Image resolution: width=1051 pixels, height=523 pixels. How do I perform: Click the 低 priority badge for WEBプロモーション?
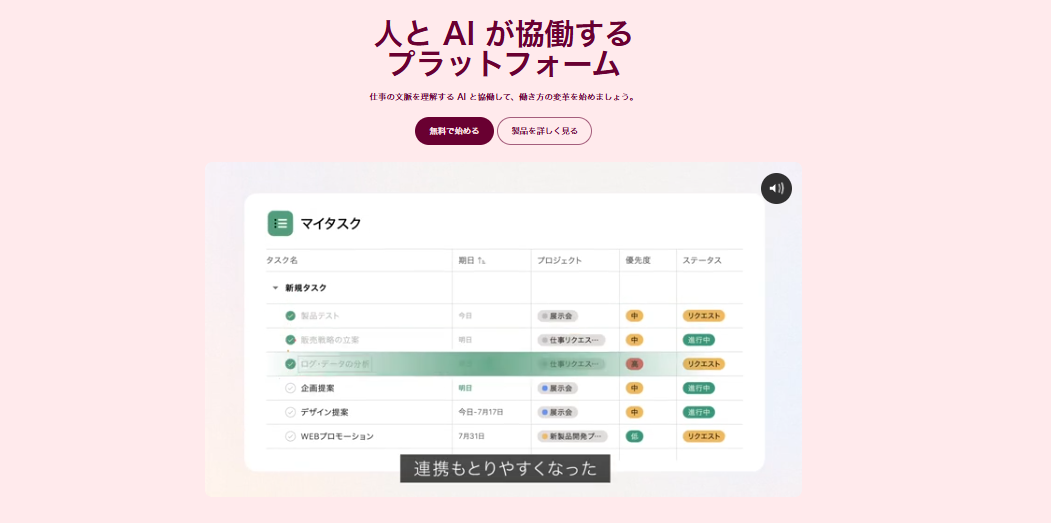tap(634, 436)
